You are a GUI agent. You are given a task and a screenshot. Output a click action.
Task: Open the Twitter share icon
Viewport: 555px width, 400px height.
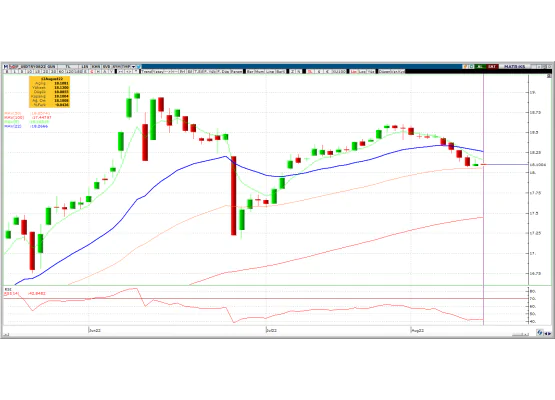(139, 67)
